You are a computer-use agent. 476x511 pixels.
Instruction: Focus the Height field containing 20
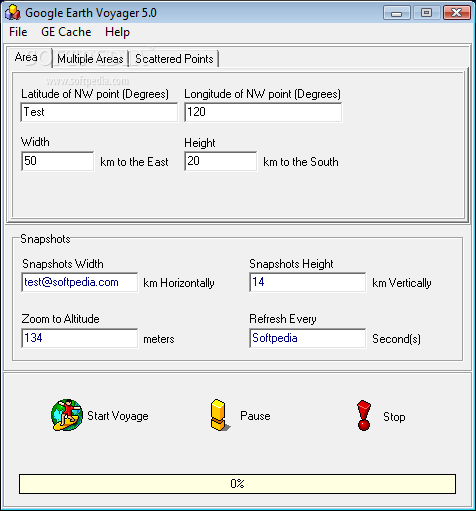[x=220, y=161]
